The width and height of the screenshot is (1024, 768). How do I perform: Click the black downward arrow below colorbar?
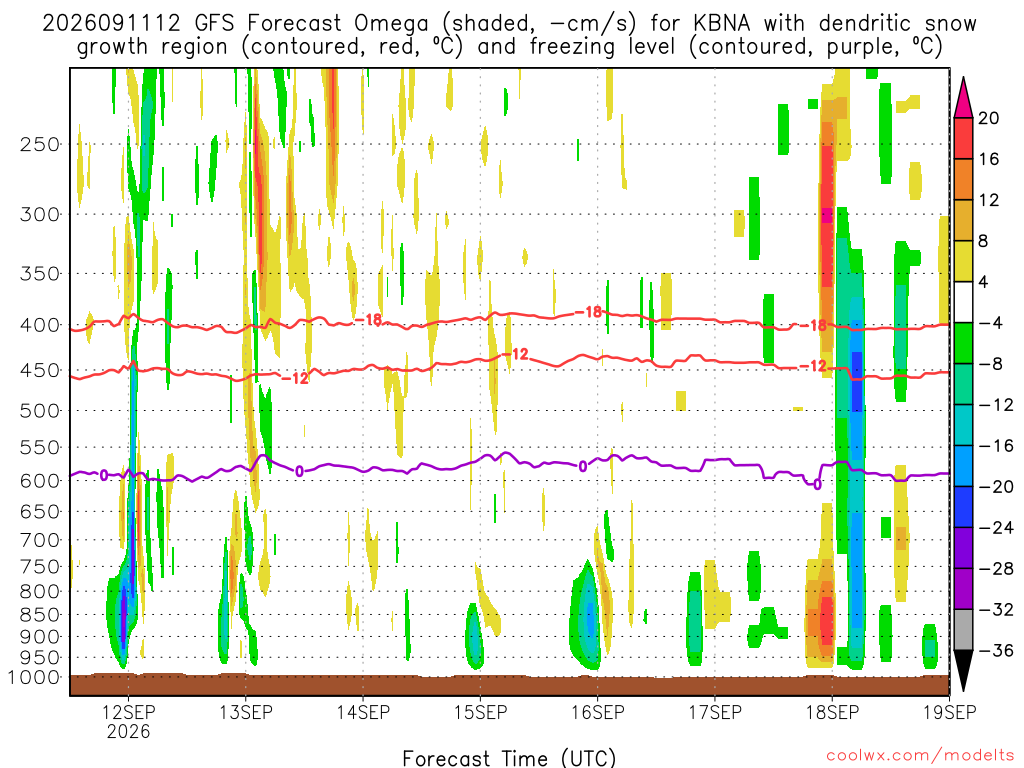[963, 671]
